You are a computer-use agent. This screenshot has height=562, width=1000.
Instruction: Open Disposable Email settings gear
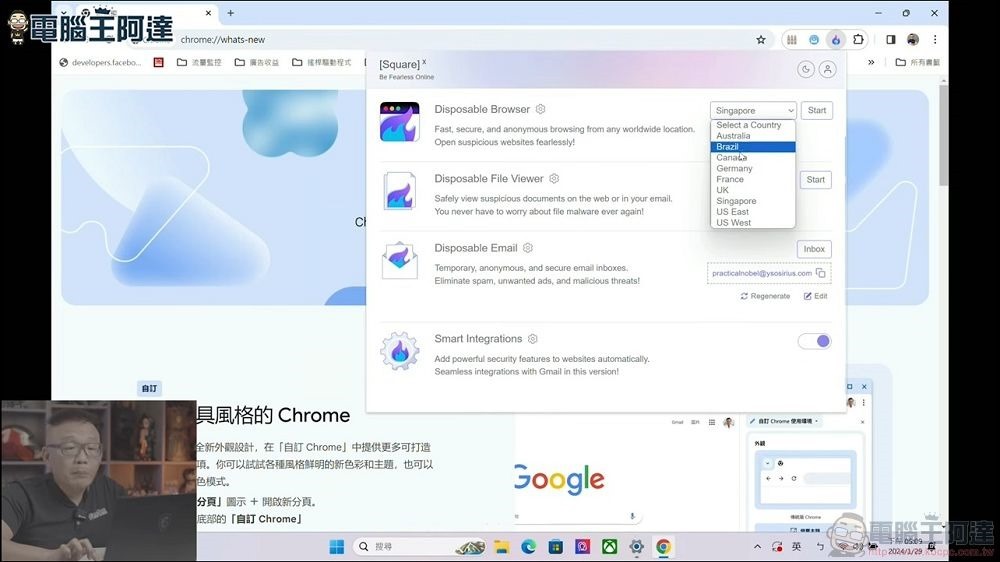(x=528, y=248)
